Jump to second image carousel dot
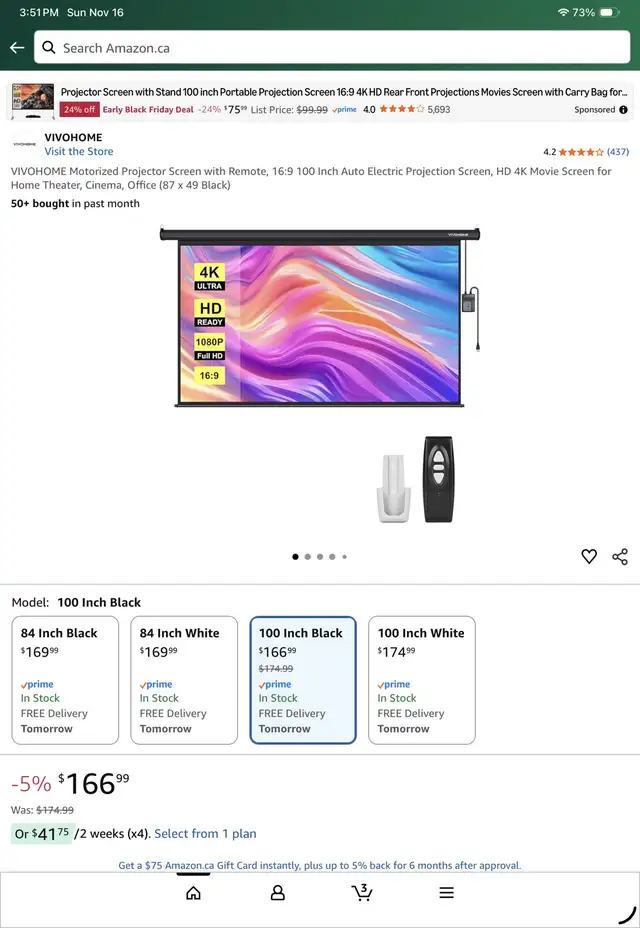 click(x=307, y=557)
